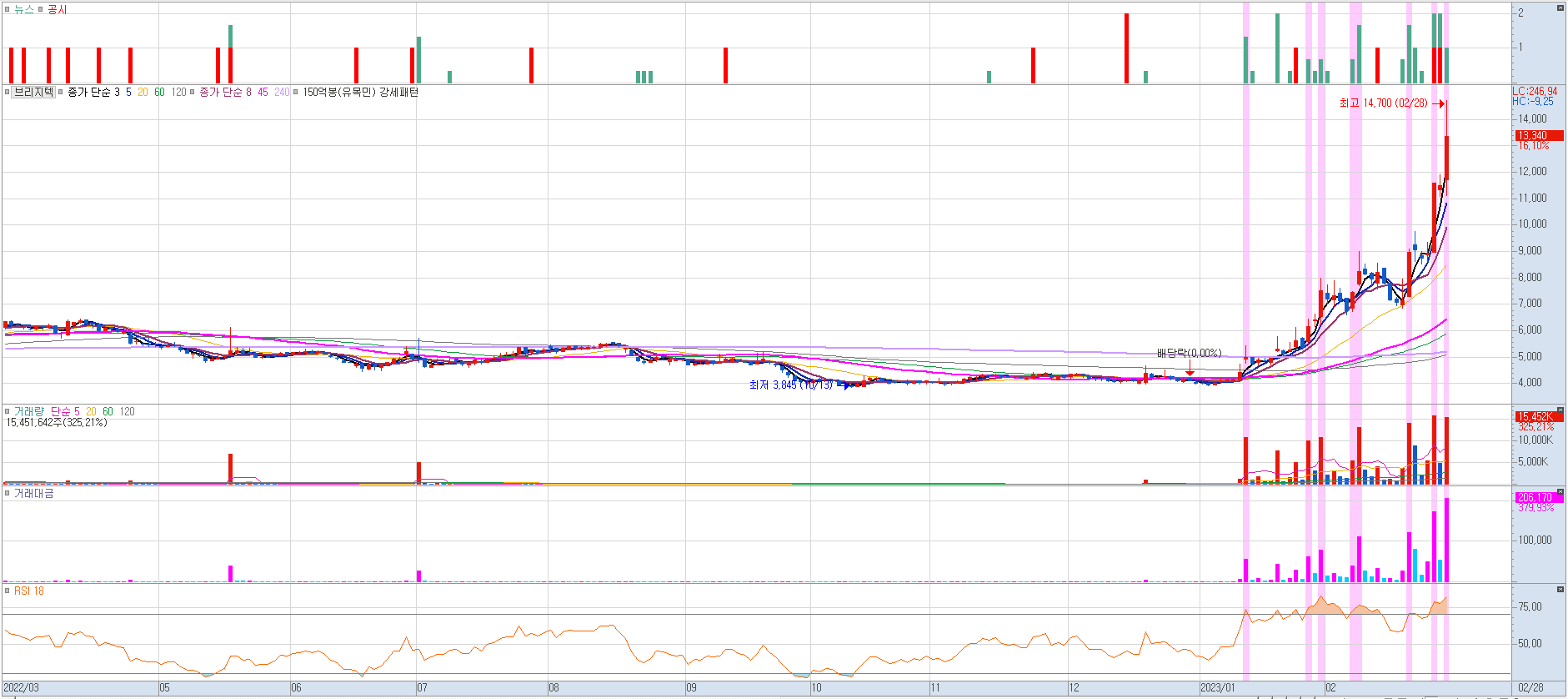The height and width of the screenshot is (699, 1568).
Task: Close the 거래대금 panel
Action: click(x=1560, y=491)
